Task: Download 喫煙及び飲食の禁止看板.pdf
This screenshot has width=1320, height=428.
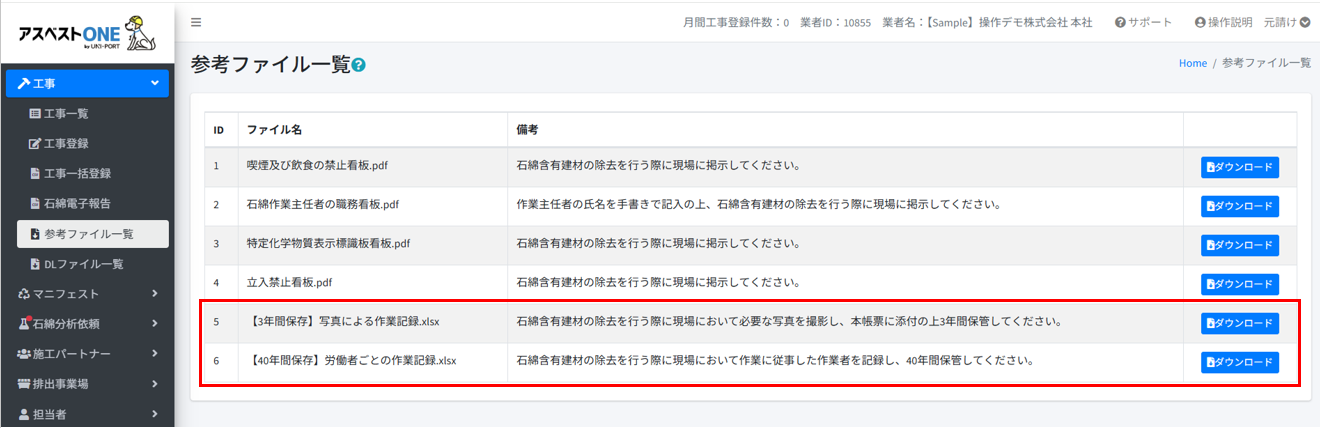Action: tap(1239, 167)
